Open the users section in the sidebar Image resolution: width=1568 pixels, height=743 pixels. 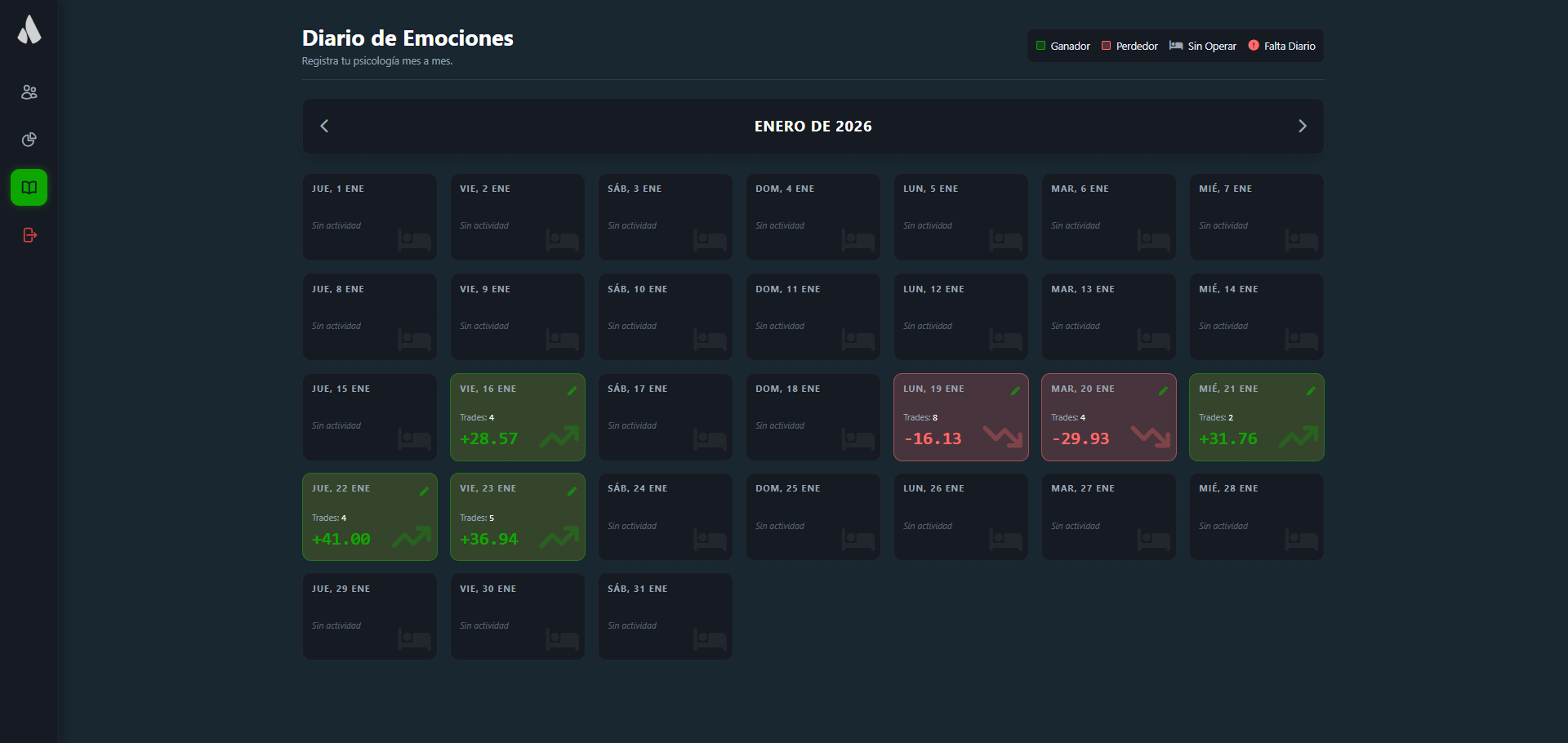[x=29, y=92]
